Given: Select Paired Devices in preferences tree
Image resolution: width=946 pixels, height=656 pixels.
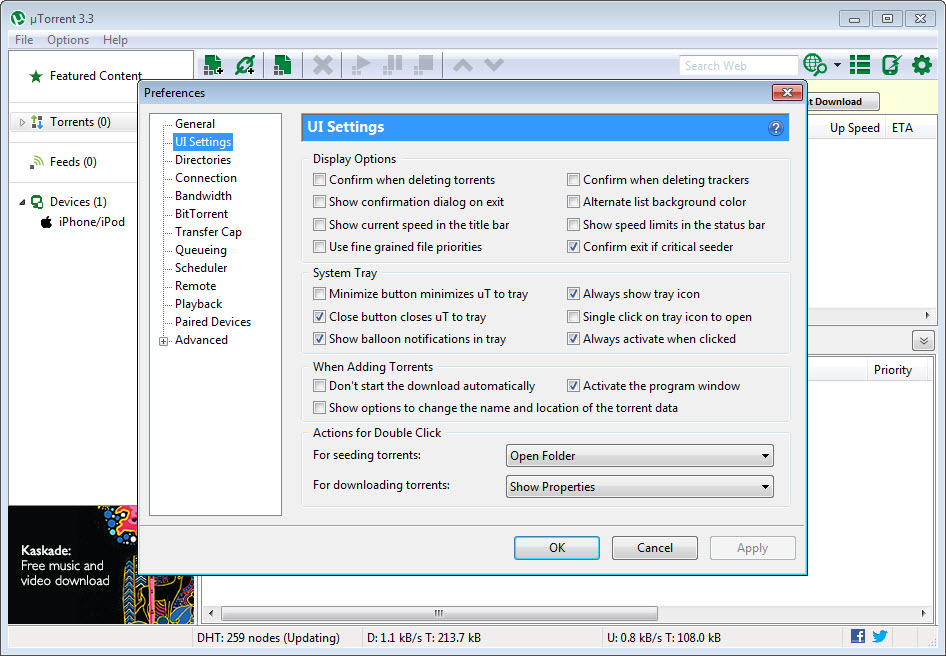Looking at the screenshot, I should click(x=213, y=322).
